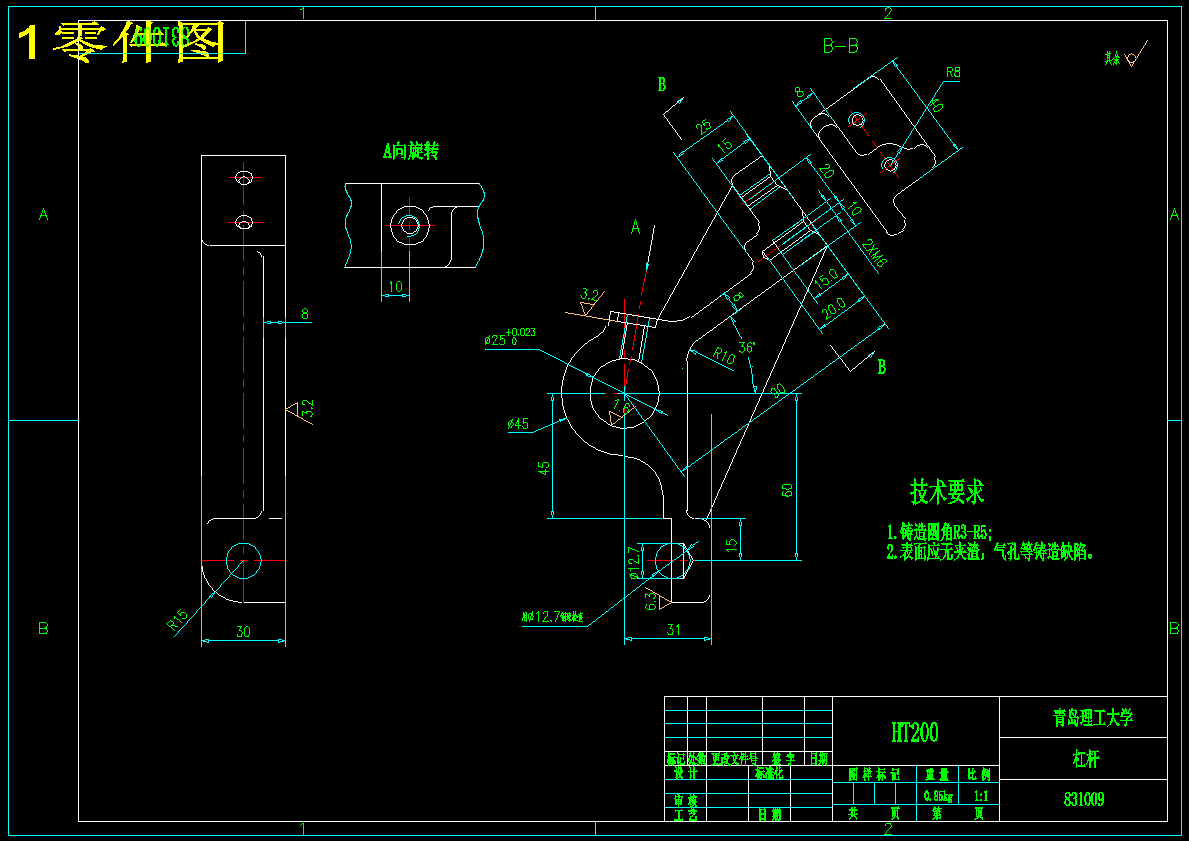This screenshot has width=1189, height=841.
Task: Click the "20.0" dimension text
Action: point(832,308)
